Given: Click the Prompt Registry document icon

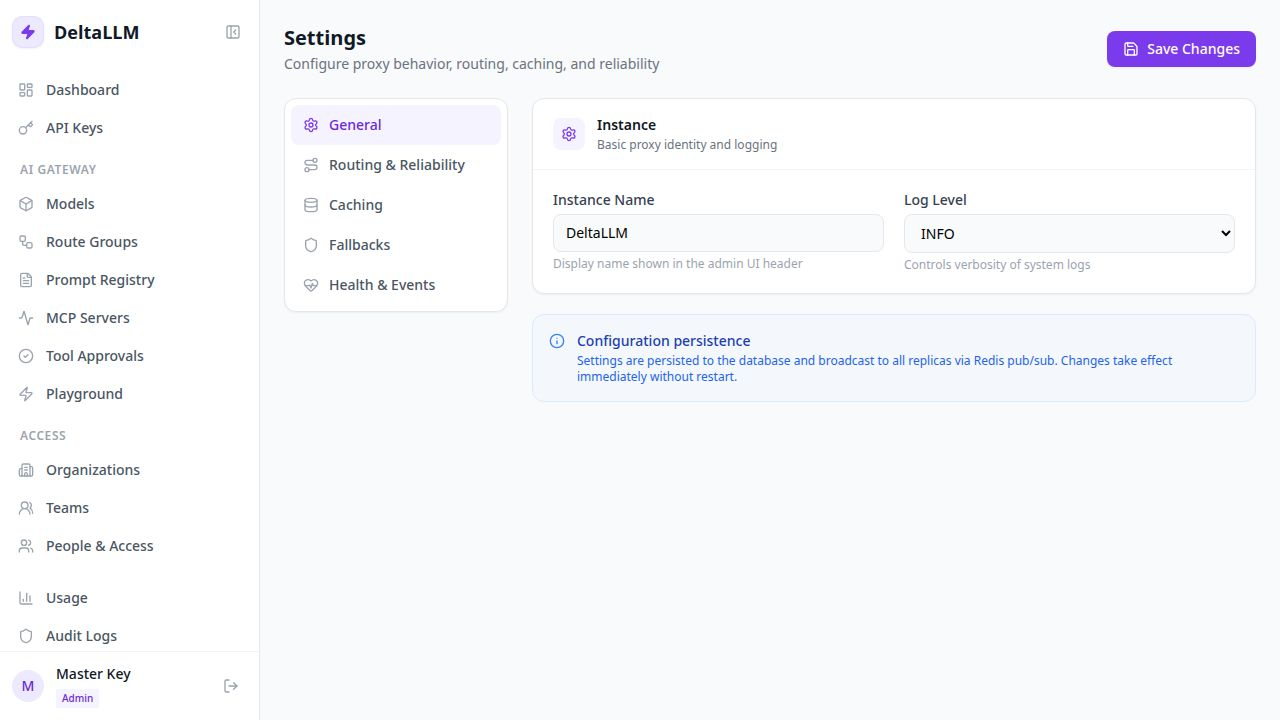Looking at the screenshot, I should [x=26, y=280].
